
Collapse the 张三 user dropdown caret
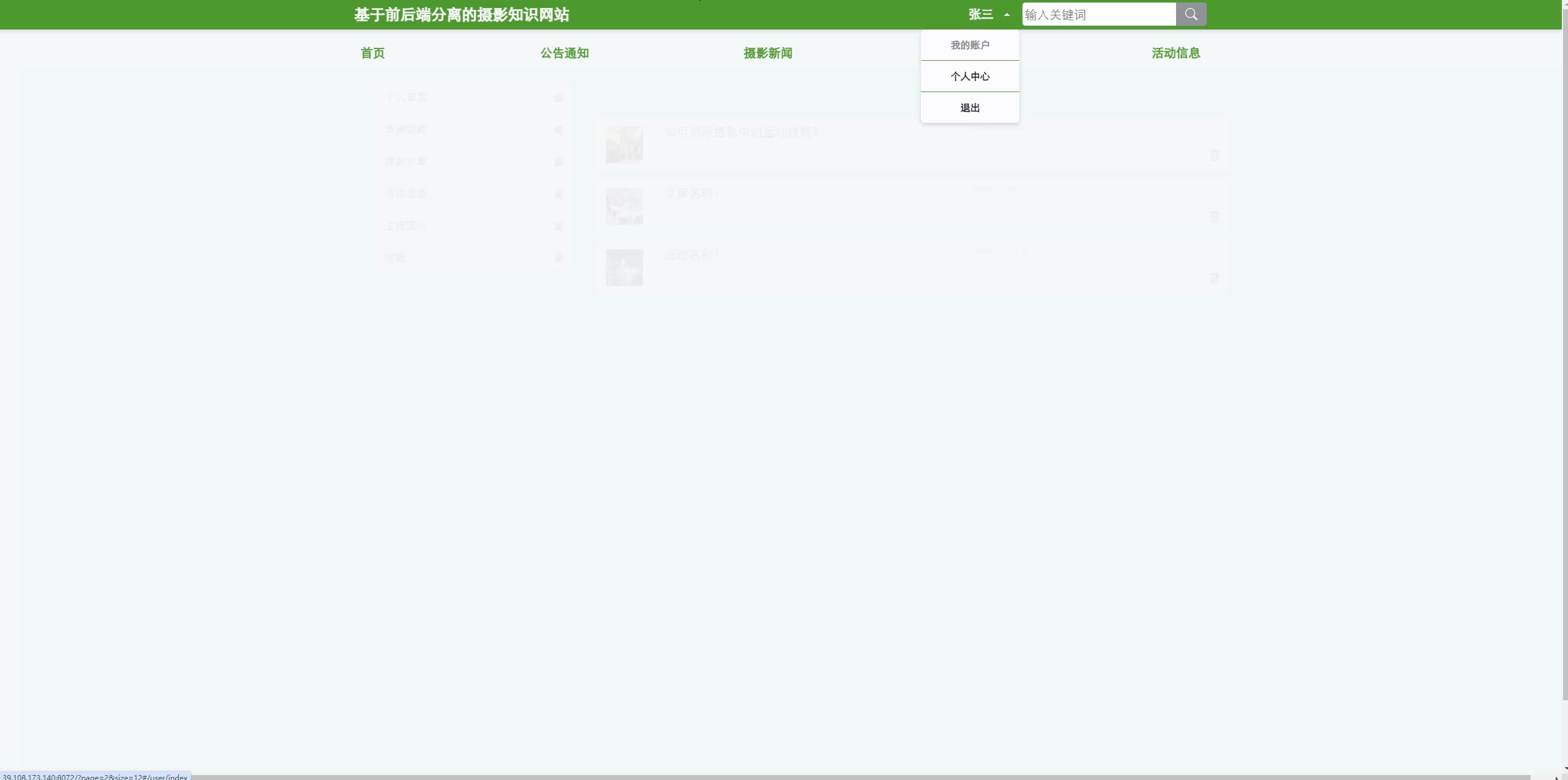point(1006,15)
